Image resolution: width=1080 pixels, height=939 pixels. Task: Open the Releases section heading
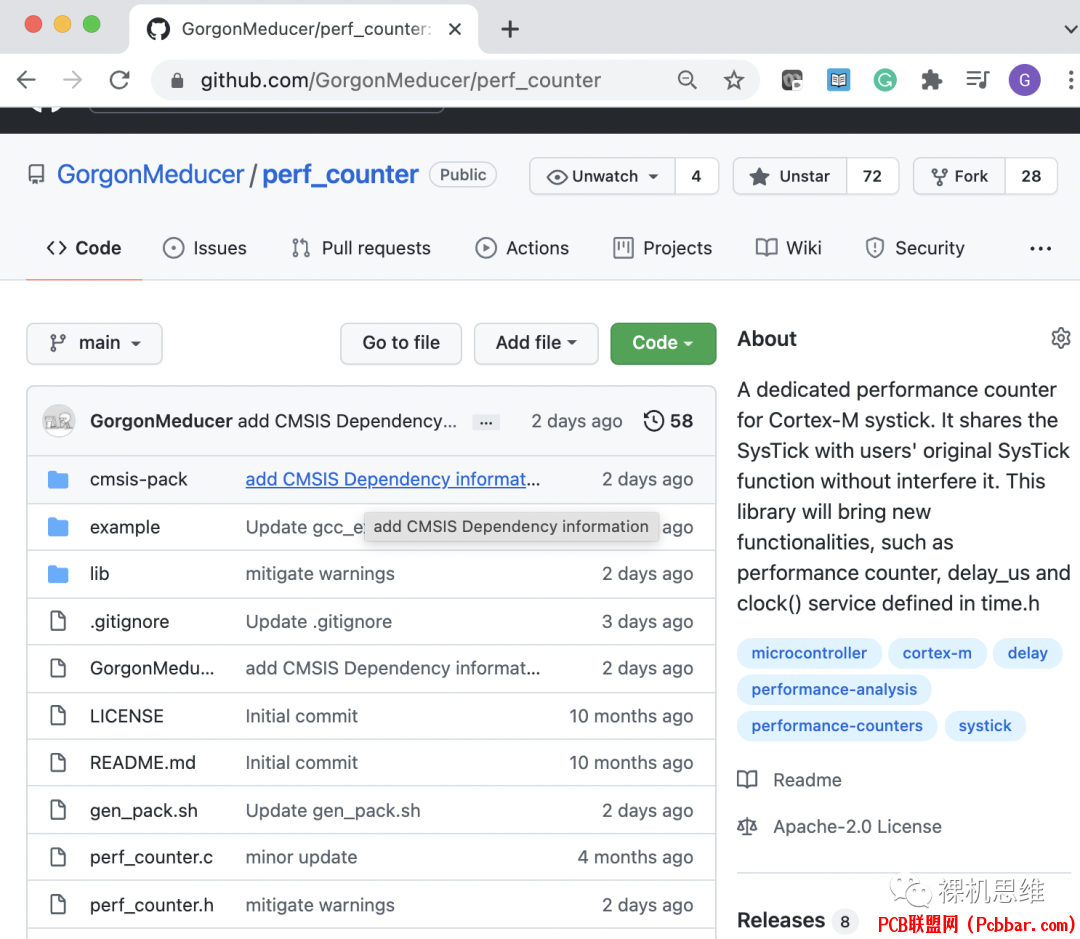pos(781,920)
